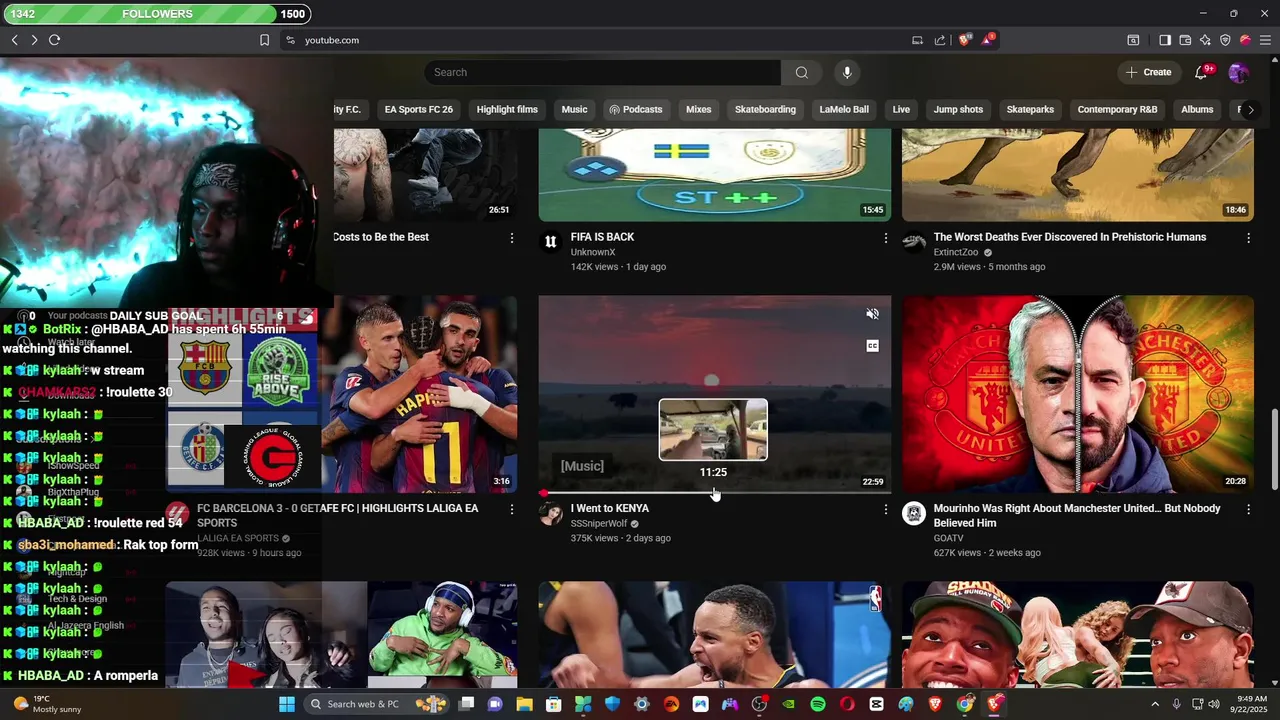
Task: Select the Contemporary R&B chip
Action: click(x=1117, y=110)
